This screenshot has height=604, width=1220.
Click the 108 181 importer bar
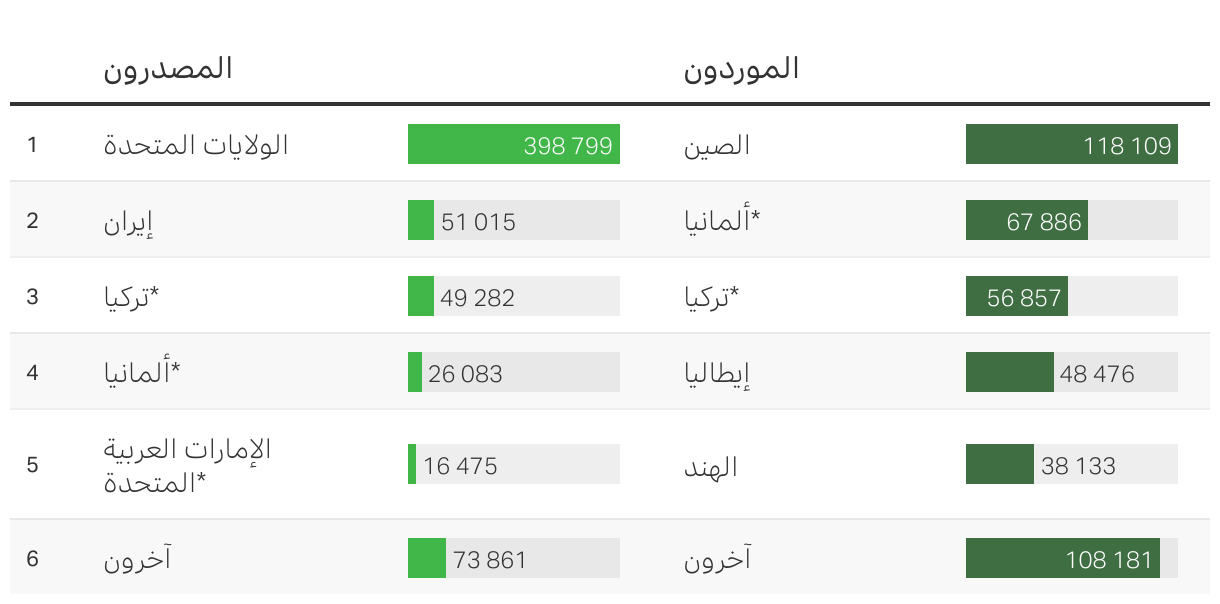(1072, 558)
